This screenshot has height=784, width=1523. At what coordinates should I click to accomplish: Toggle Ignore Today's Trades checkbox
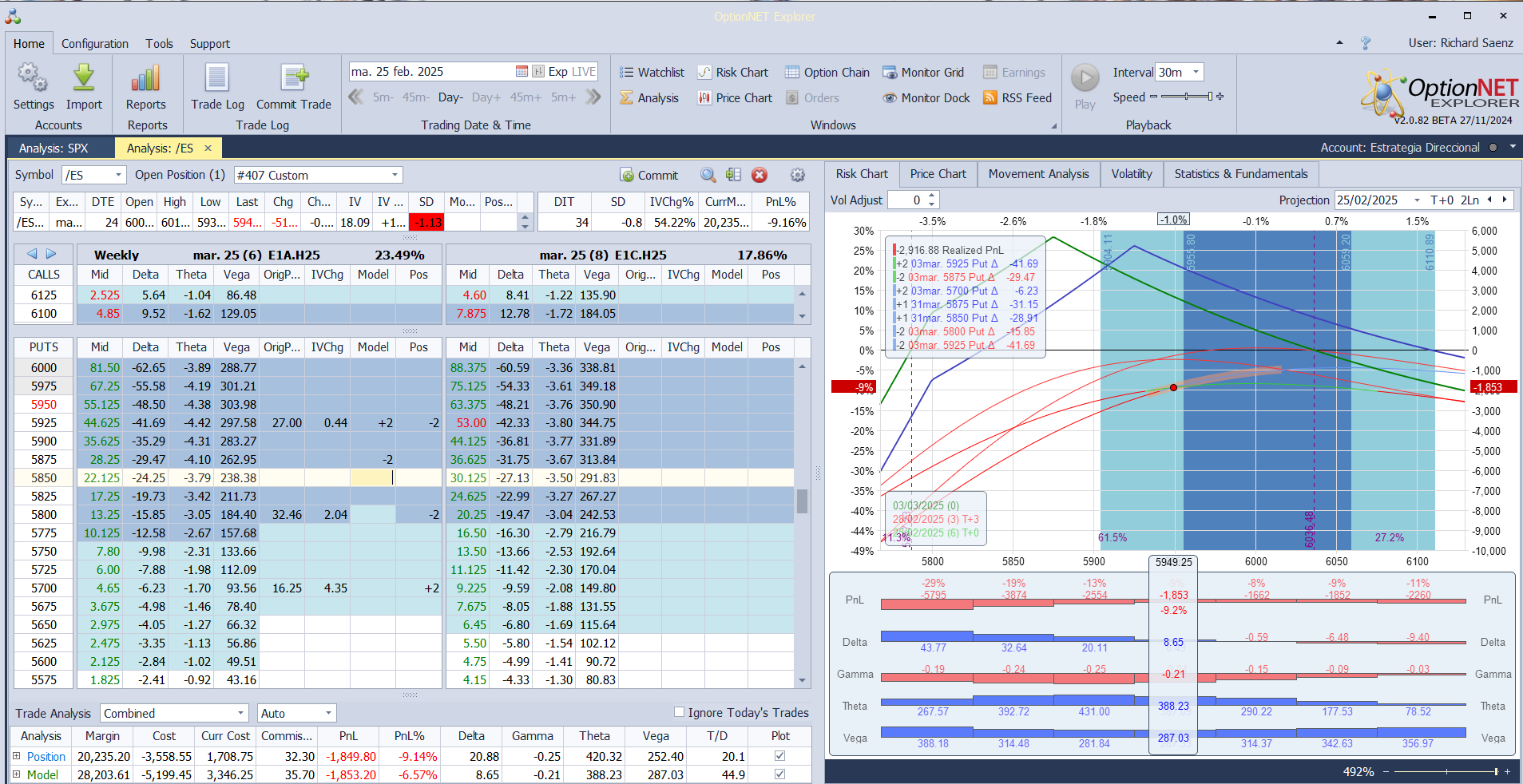(x=679, y=712)
